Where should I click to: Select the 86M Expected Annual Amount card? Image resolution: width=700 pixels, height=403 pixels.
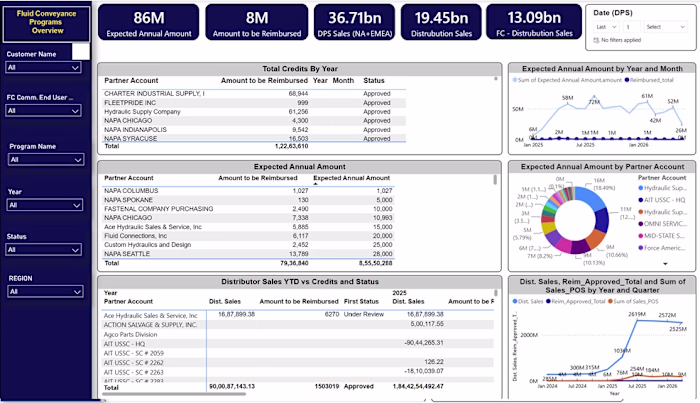[x=149, y=22]
